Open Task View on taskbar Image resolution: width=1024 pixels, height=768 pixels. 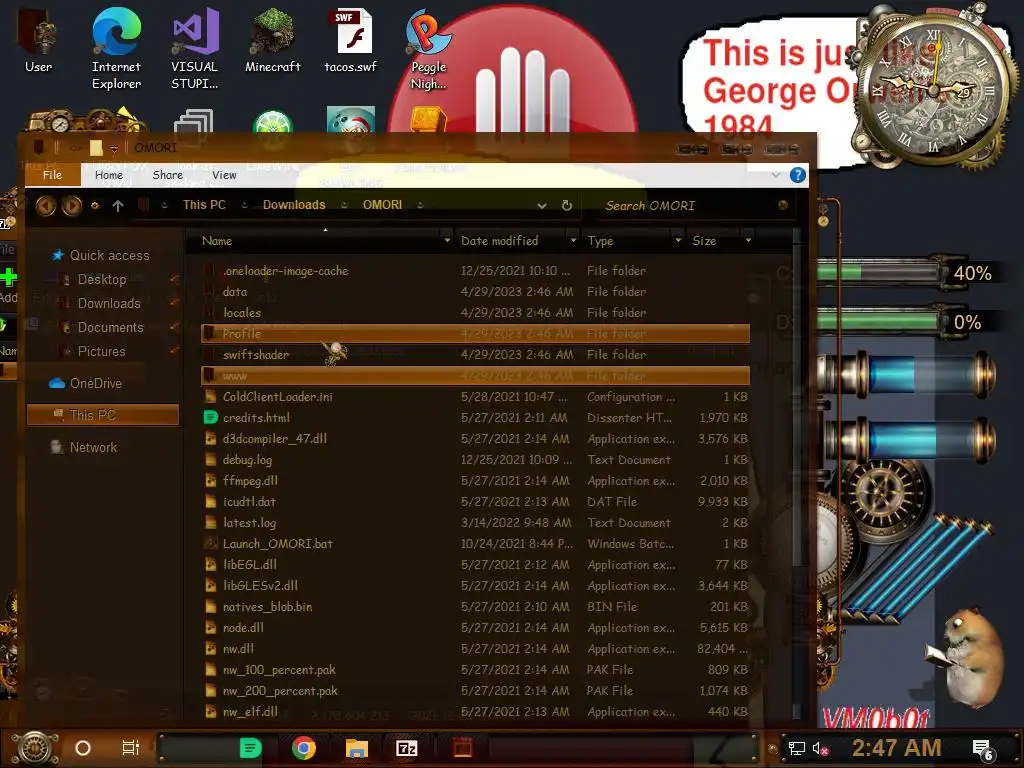click(131, 748)
